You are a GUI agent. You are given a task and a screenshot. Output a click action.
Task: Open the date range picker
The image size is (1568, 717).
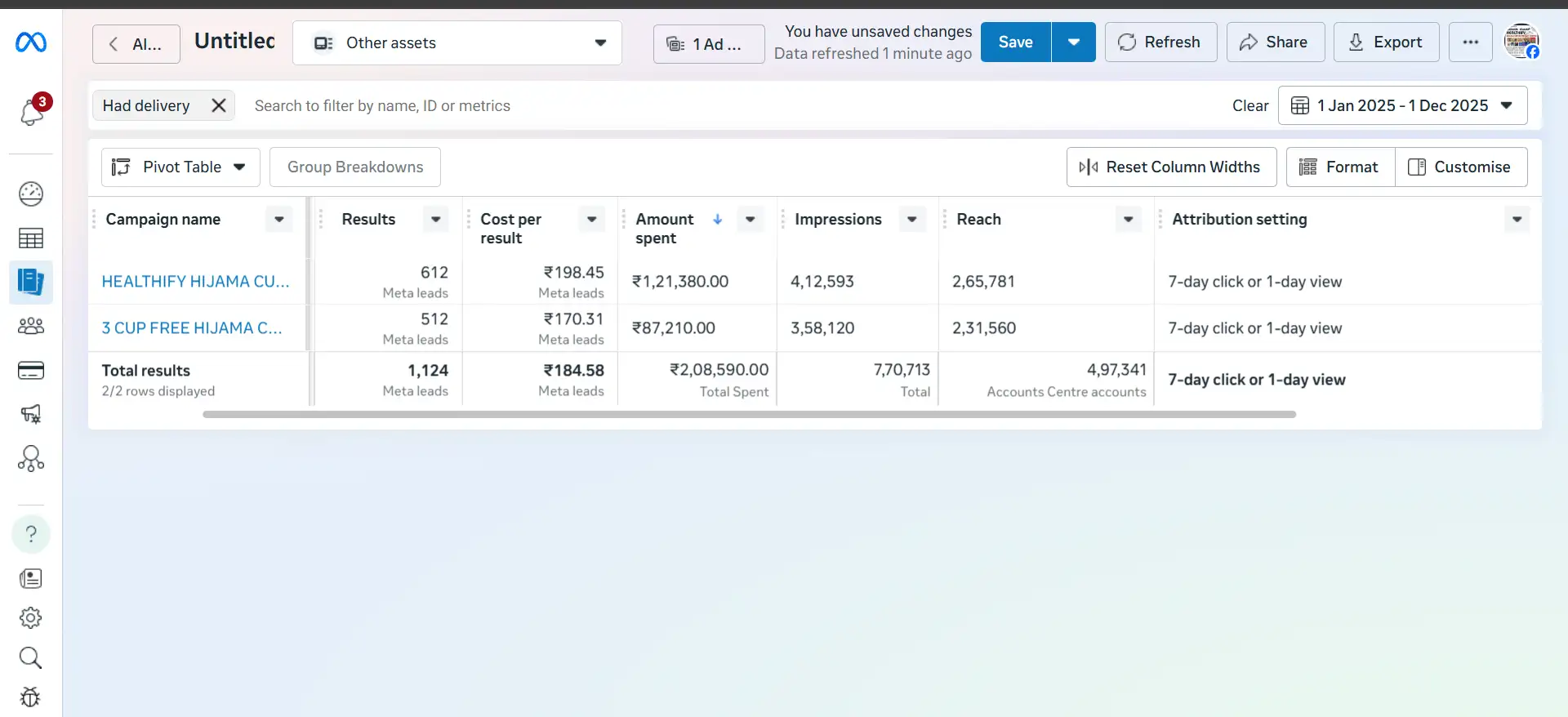[1402, 105]
